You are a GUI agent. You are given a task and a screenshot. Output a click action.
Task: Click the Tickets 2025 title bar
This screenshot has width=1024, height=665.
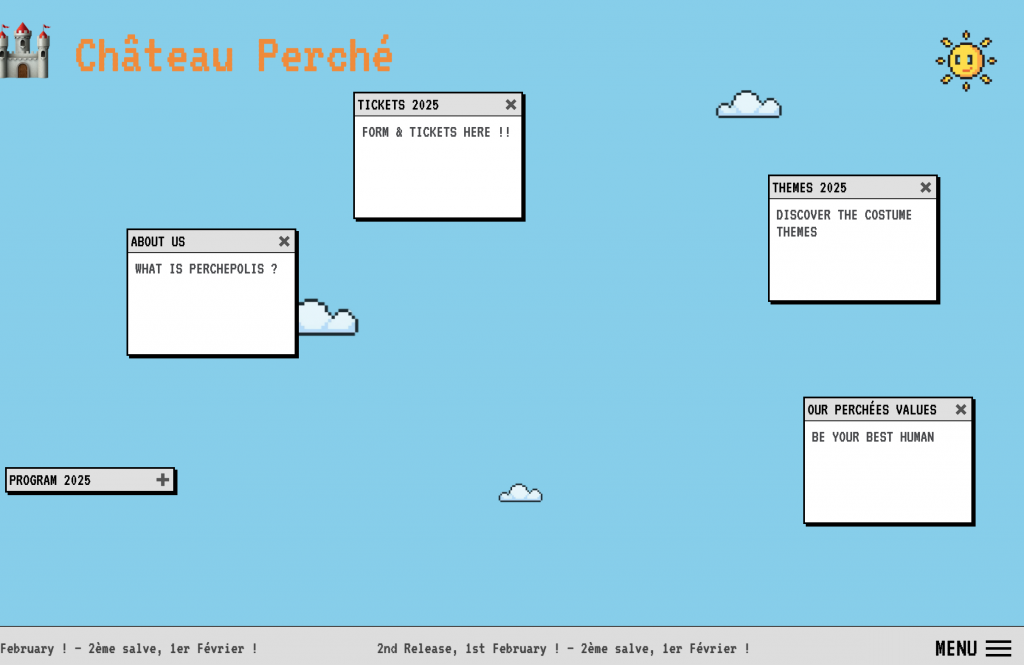pos(420,105)
